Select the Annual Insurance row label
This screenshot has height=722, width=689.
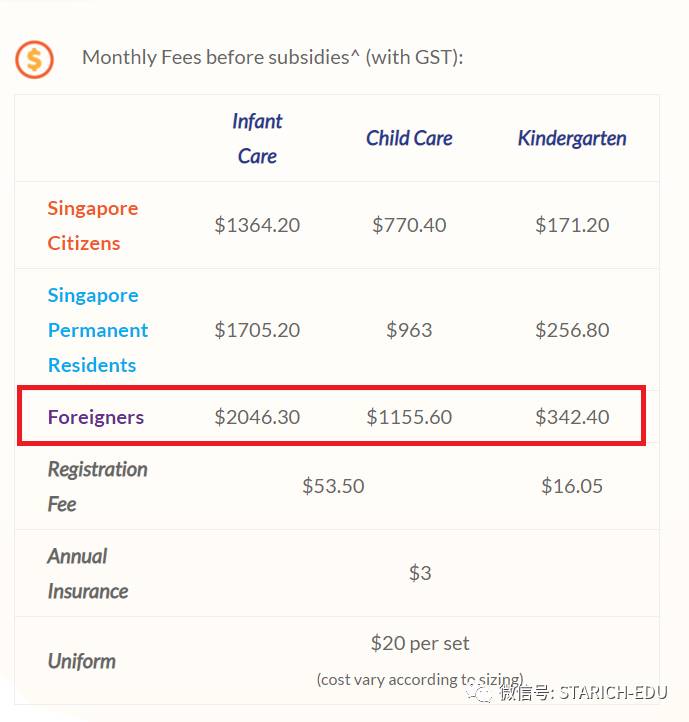[x=87, y=573]
